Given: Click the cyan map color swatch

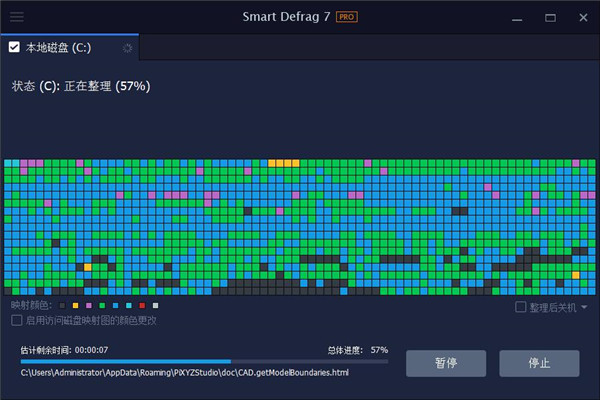Looking at the screenshot, I should tap(129, 305).
